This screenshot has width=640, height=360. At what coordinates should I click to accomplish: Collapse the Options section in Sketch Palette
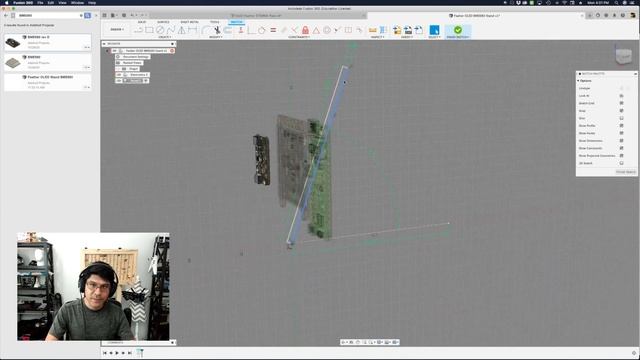coord(578,81)
